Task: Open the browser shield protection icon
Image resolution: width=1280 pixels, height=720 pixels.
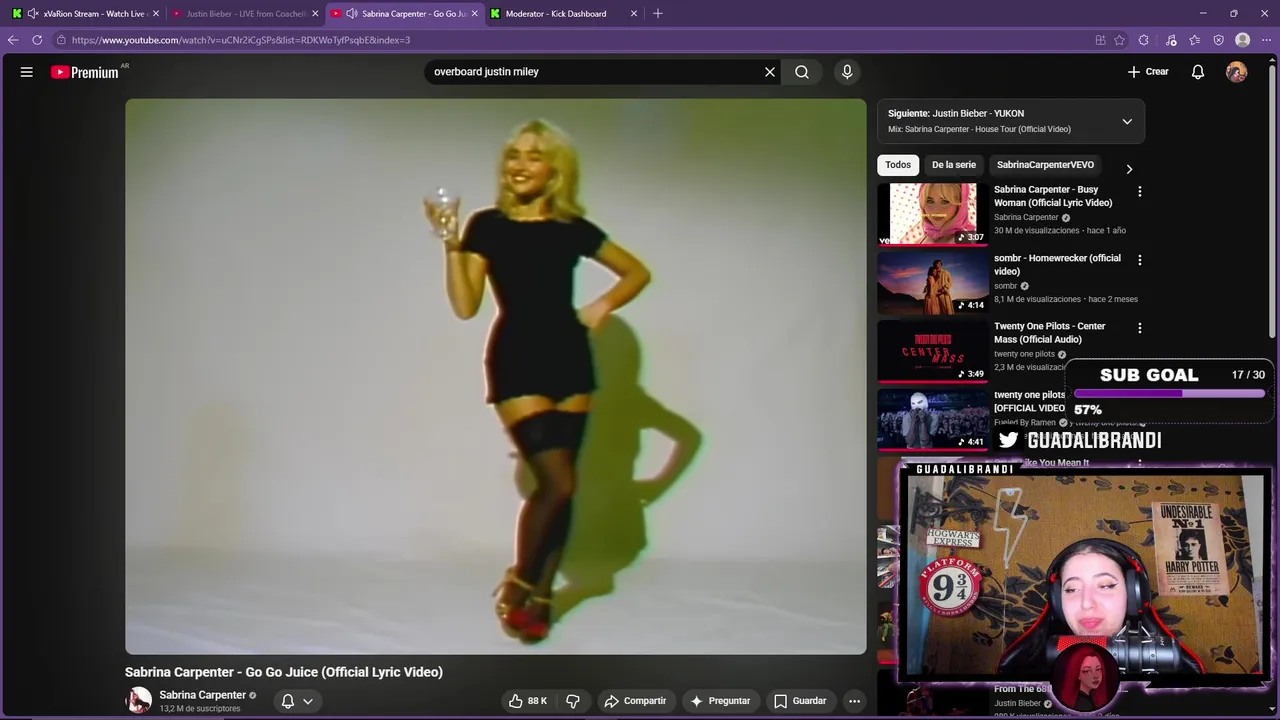Action: click(x=1218, y=40)
